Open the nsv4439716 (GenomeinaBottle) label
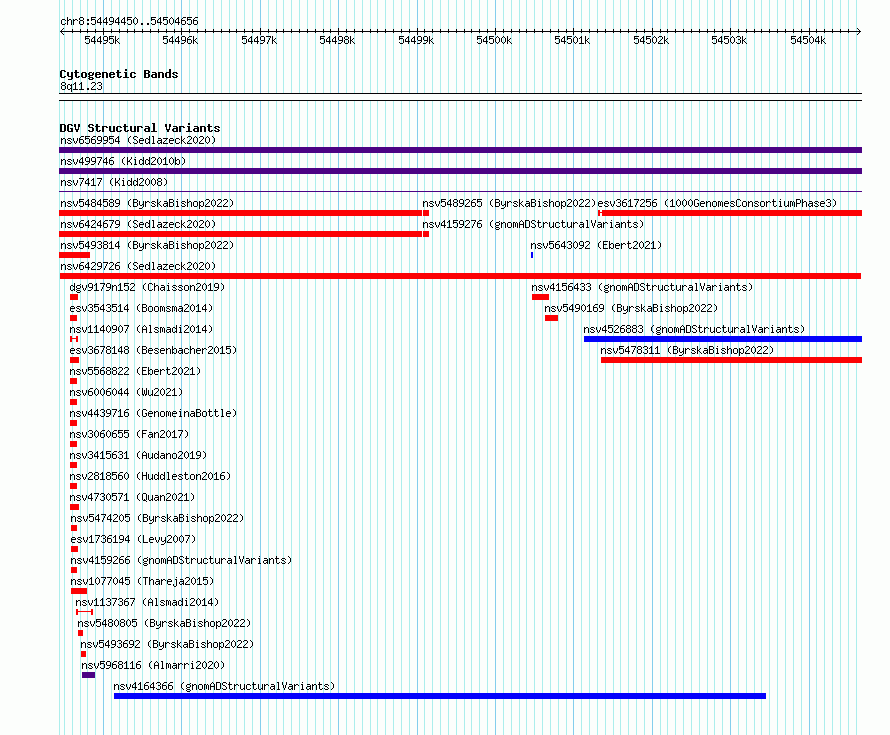 (153, 413)
